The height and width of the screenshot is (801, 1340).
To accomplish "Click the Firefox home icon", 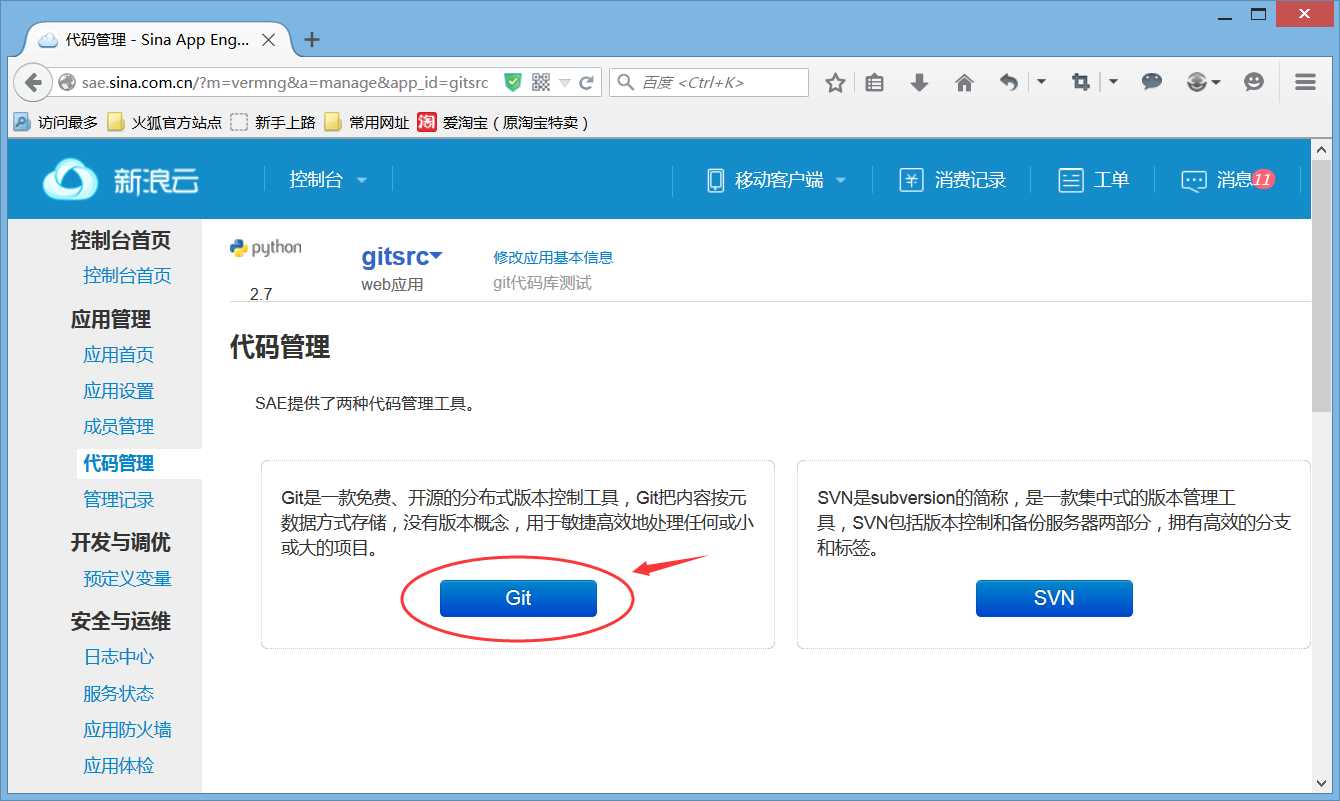I will pos(964,82).
